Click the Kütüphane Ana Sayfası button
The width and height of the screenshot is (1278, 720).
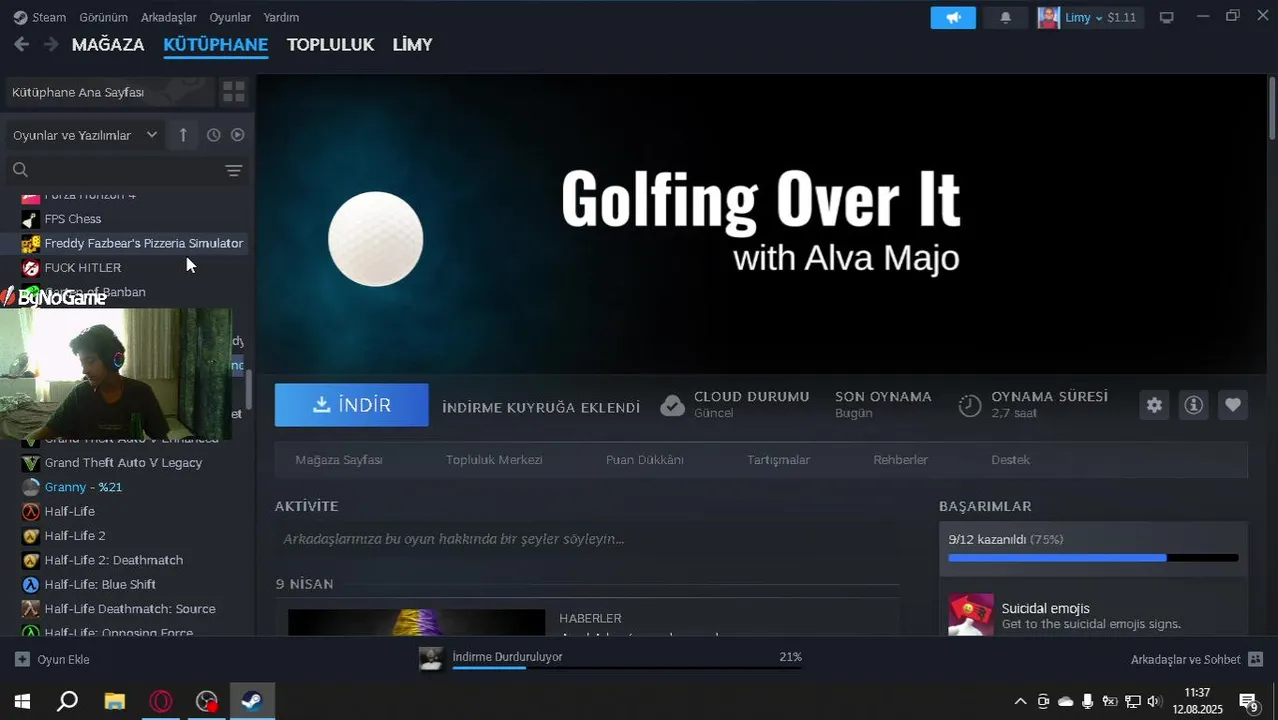click(109, 92)
